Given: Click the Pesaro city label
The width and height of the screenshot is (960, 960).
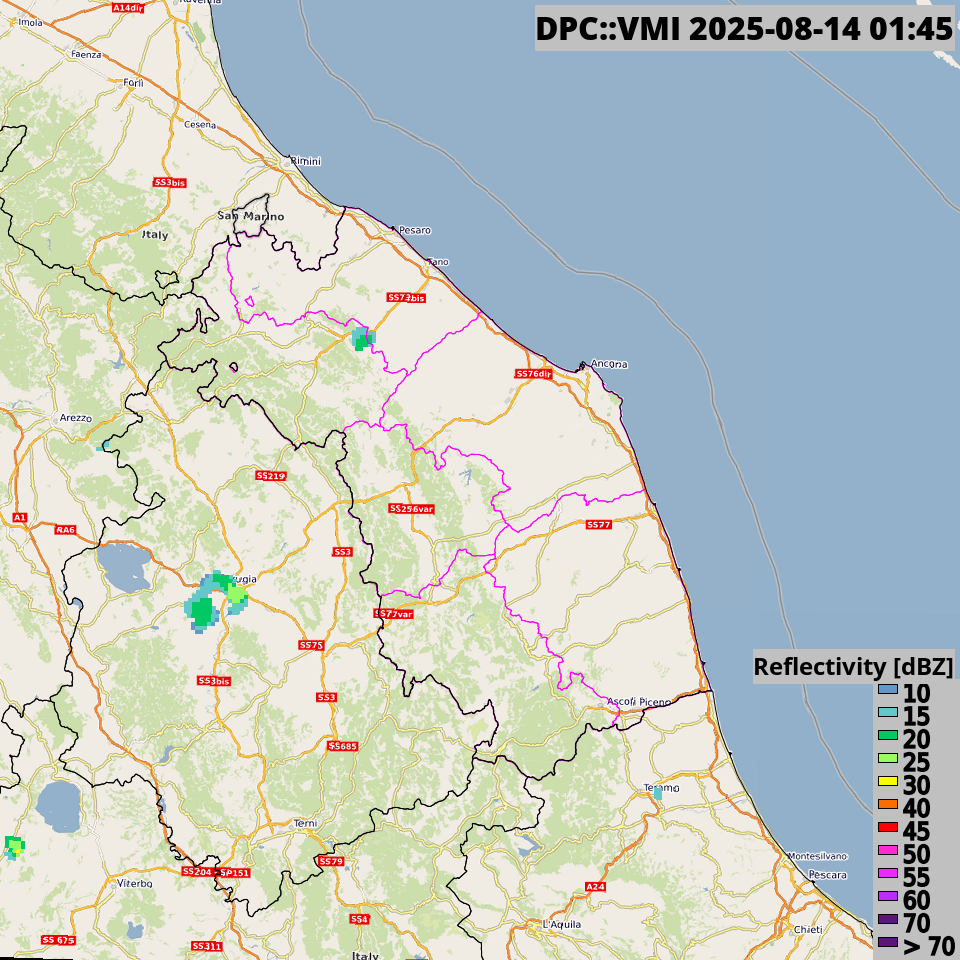Looking at the screenshot, I should 414,230.
